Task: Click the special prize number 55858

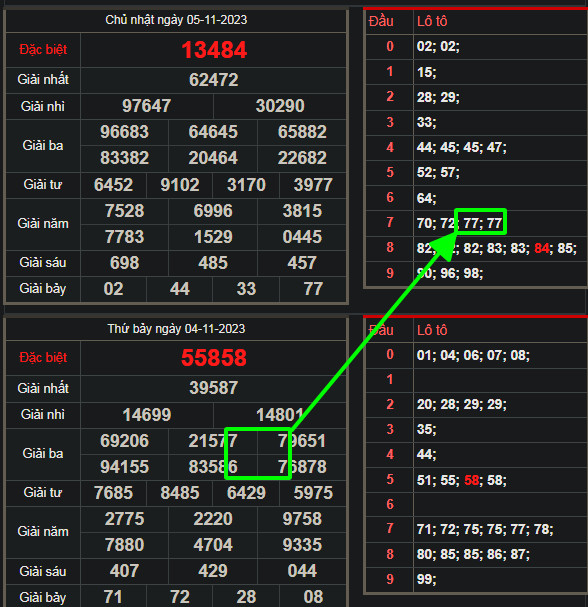Action: point(214,357)
